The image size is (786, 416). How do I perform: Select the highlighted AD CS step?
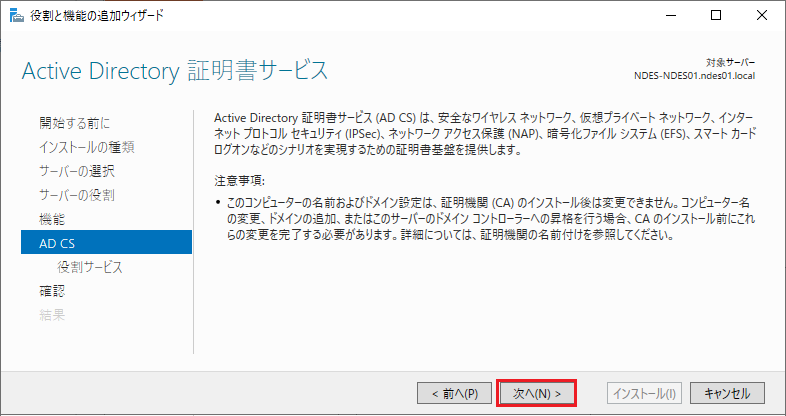point(106,242)
